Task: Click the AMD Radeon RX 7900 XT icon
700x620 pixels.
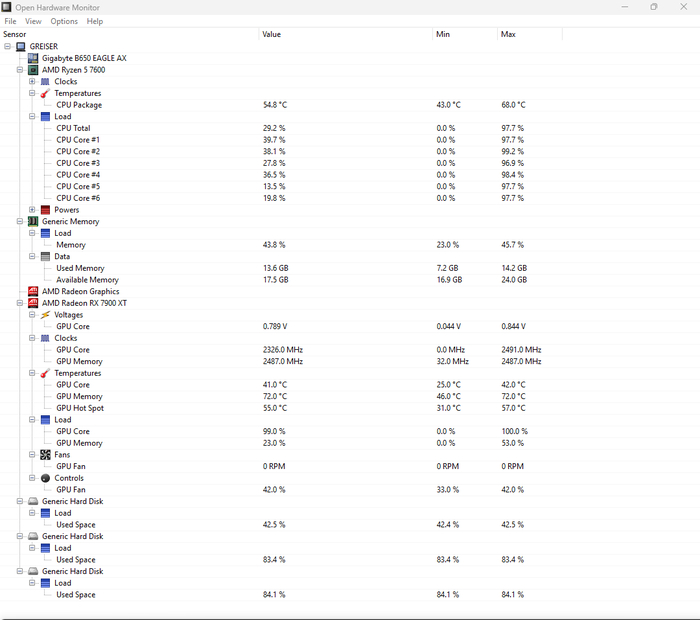Action: (x=33, y=303)
